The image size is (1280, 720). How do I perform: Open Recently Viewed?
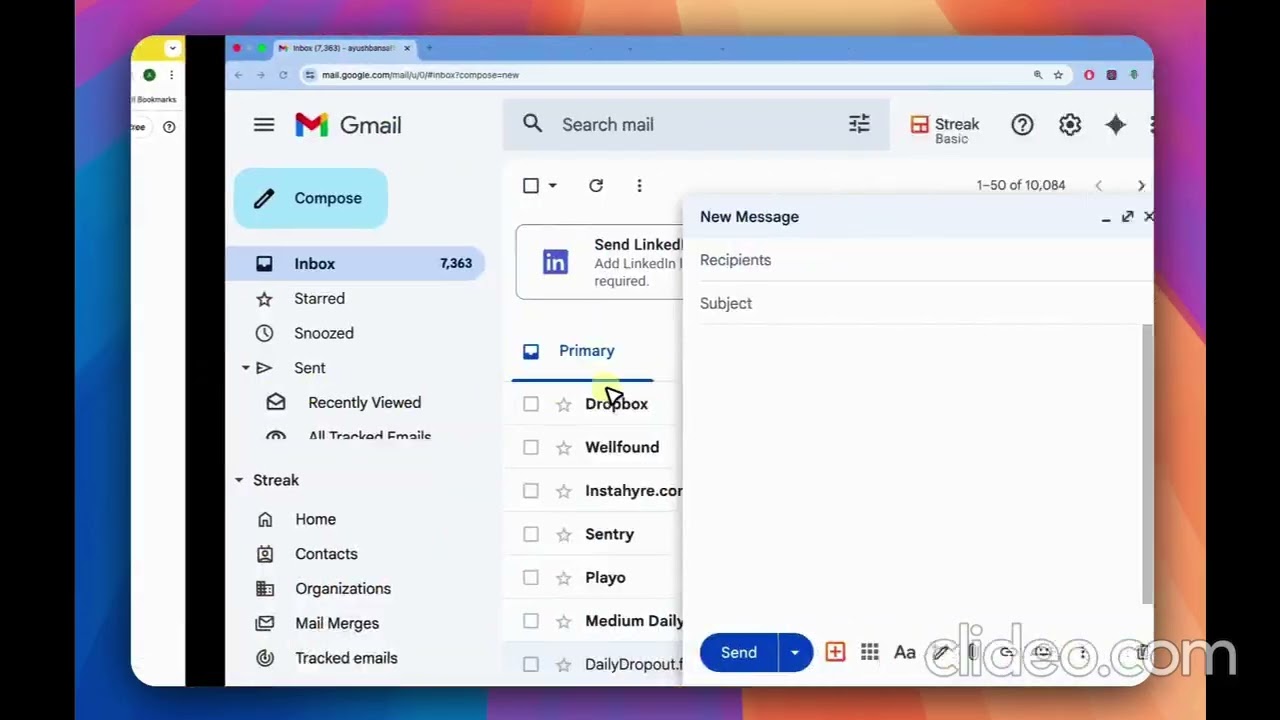[x=364, y=403]
